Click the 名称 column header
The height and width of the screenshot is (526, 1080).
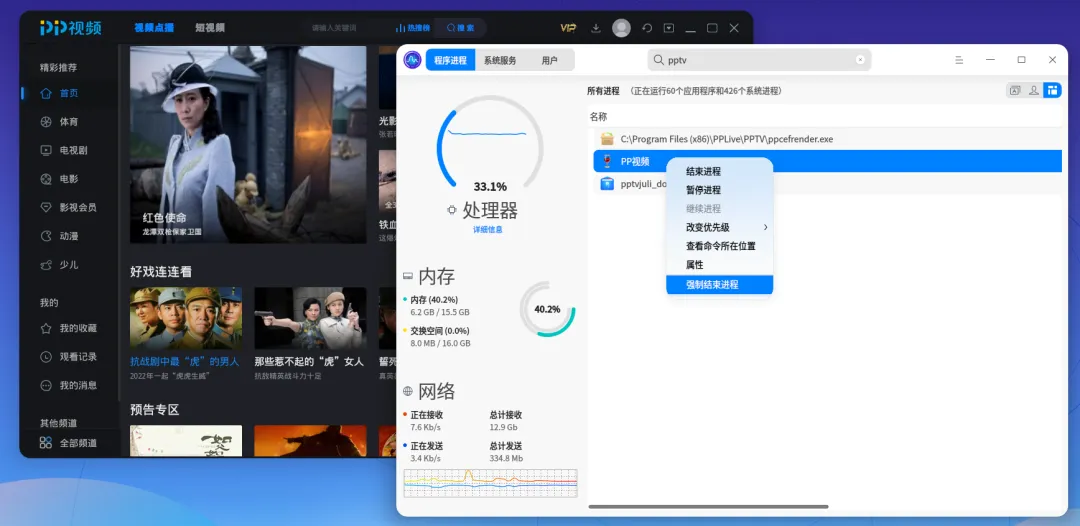[599, 116]
